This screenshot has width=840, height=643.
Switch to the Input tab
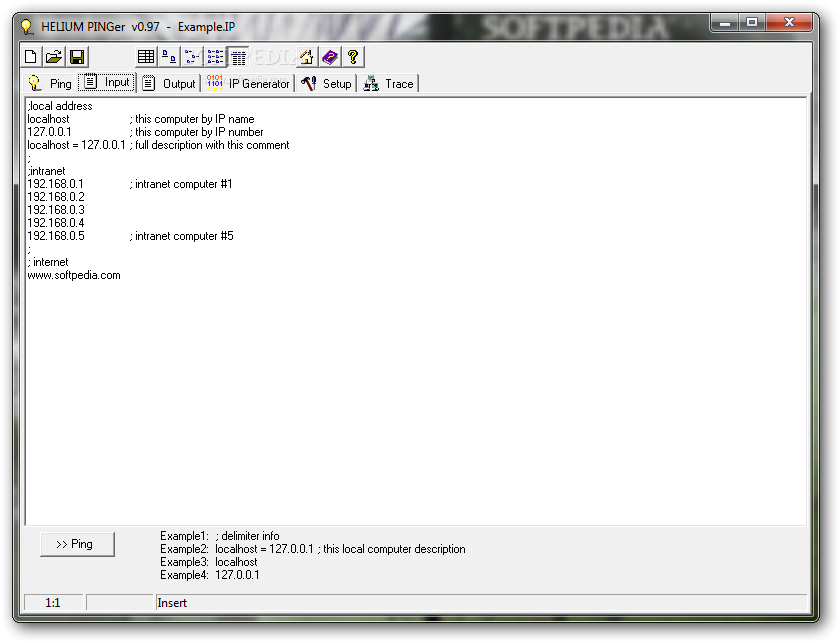click(107, 82)
